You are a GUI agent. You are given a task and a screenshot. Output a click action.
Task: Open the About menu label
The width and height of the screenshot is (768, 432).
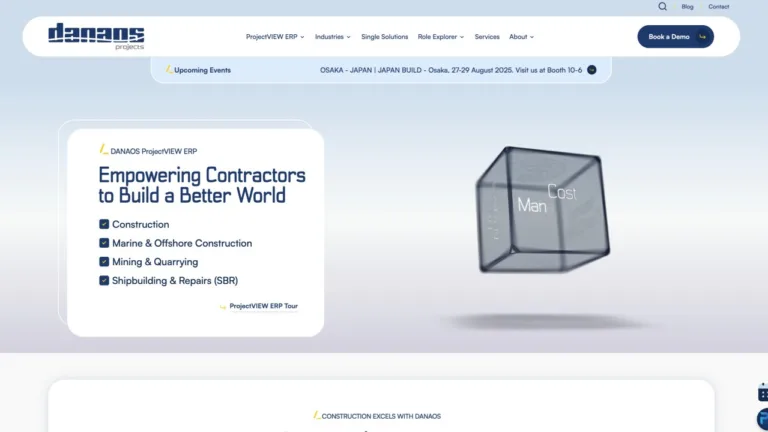click(518, 37)
